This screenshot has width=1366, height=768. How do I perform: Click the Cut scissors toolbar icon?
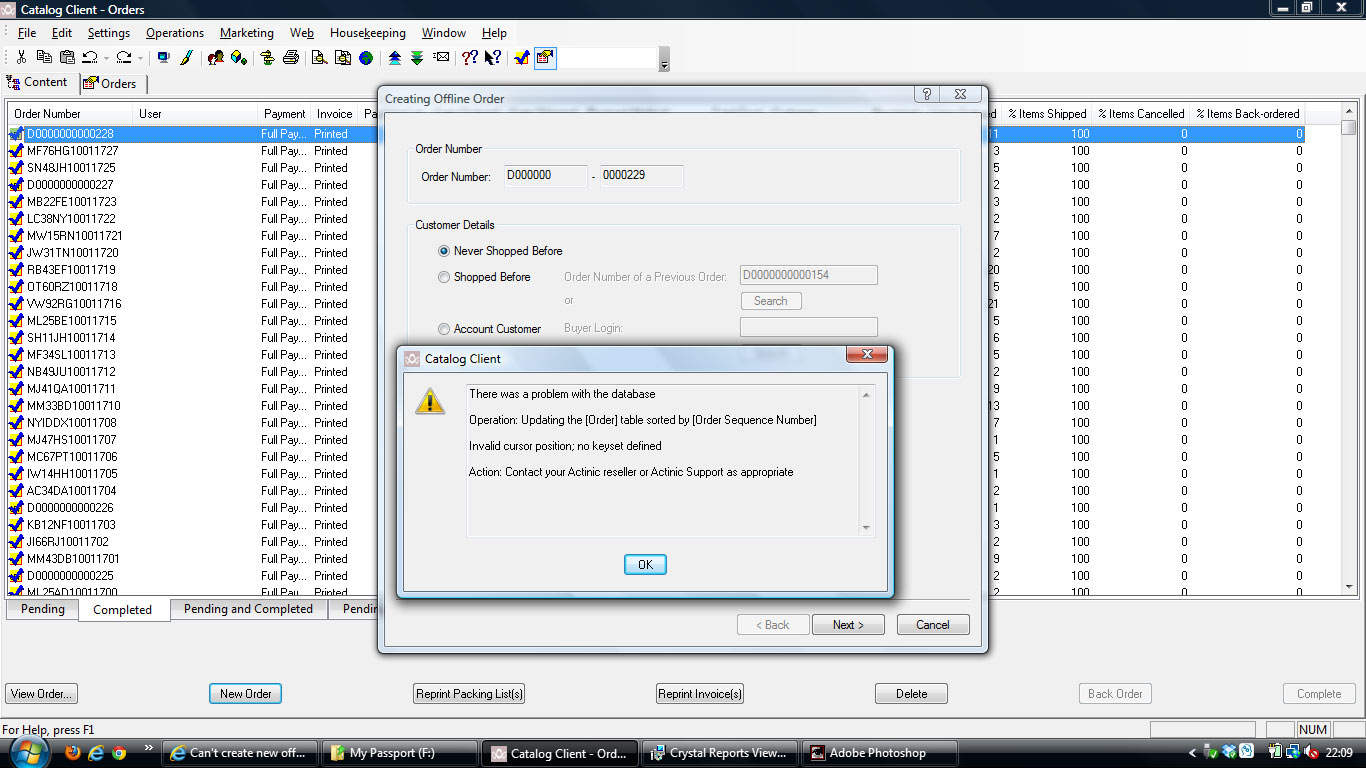tap(21, 58)
